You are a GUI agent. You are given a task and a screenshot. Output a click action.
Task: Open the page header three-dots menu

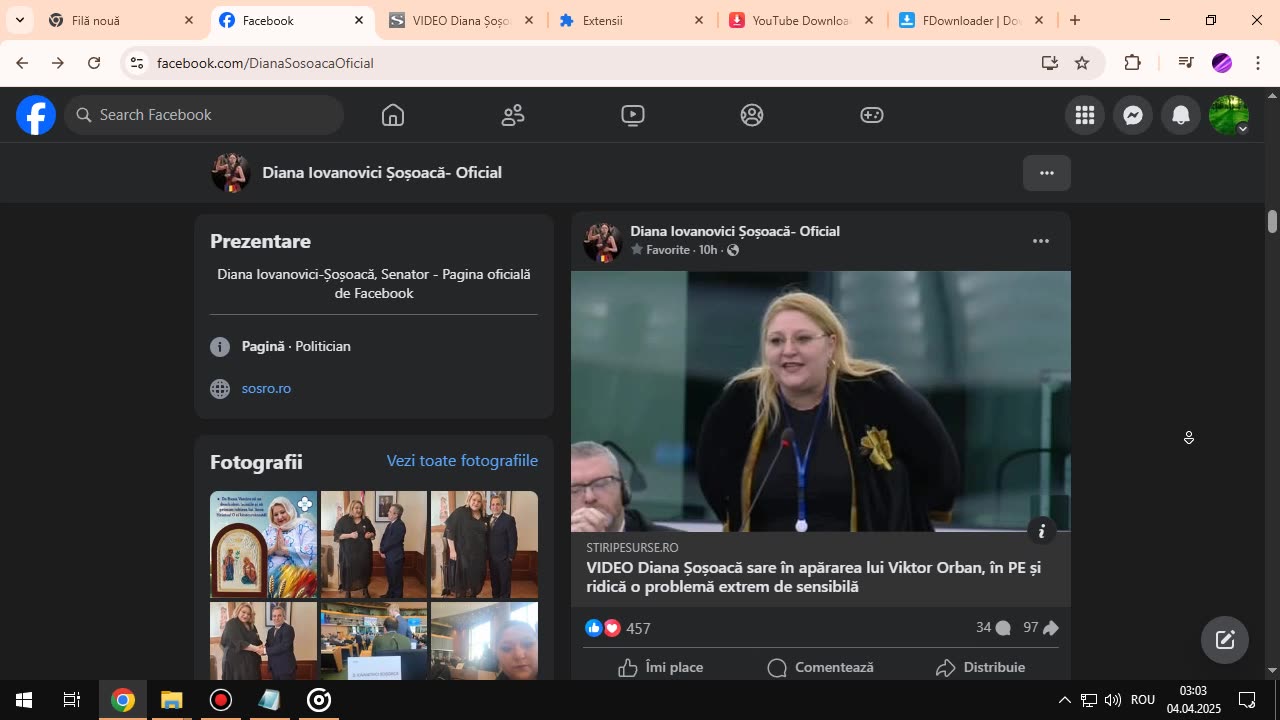click(x=1047, y=173)
